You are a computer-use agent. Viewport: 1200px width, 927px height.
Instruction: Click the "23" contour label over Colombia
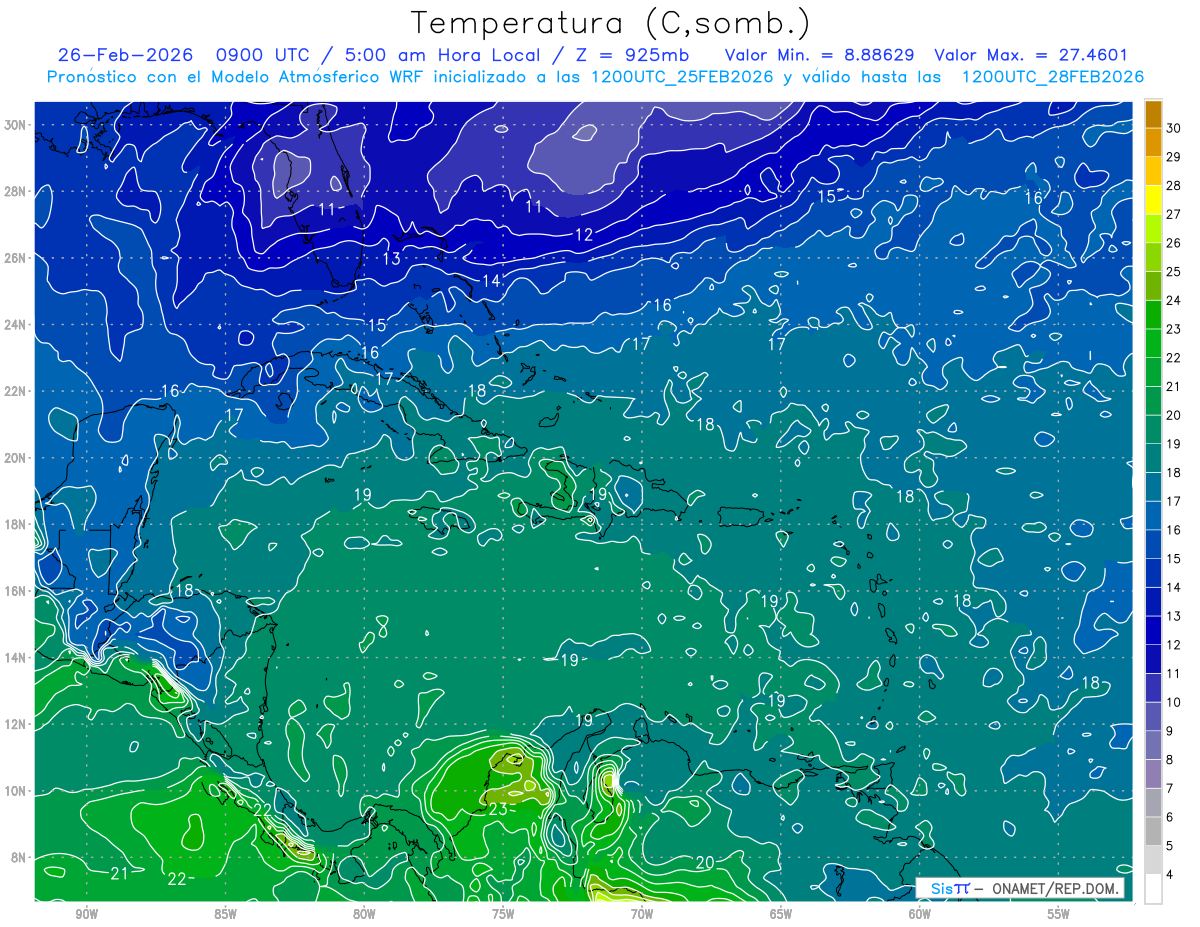(497, 809)
